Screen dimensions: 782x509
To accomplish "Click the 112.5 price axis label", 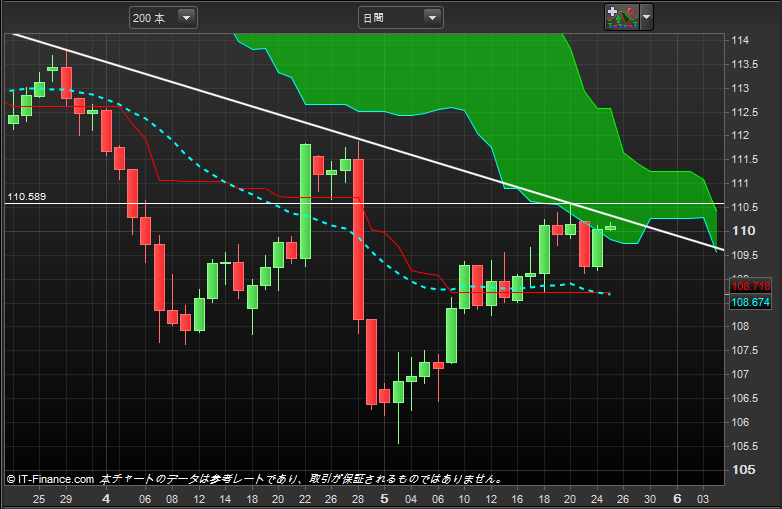I will 745,112.
